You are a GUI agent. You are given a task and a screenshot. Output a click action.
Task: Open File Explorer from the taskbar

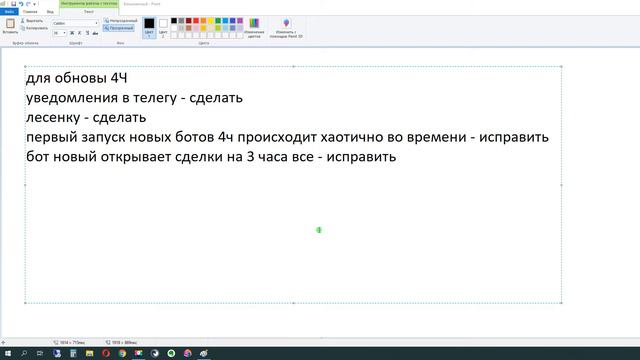[x=89, y=353]
